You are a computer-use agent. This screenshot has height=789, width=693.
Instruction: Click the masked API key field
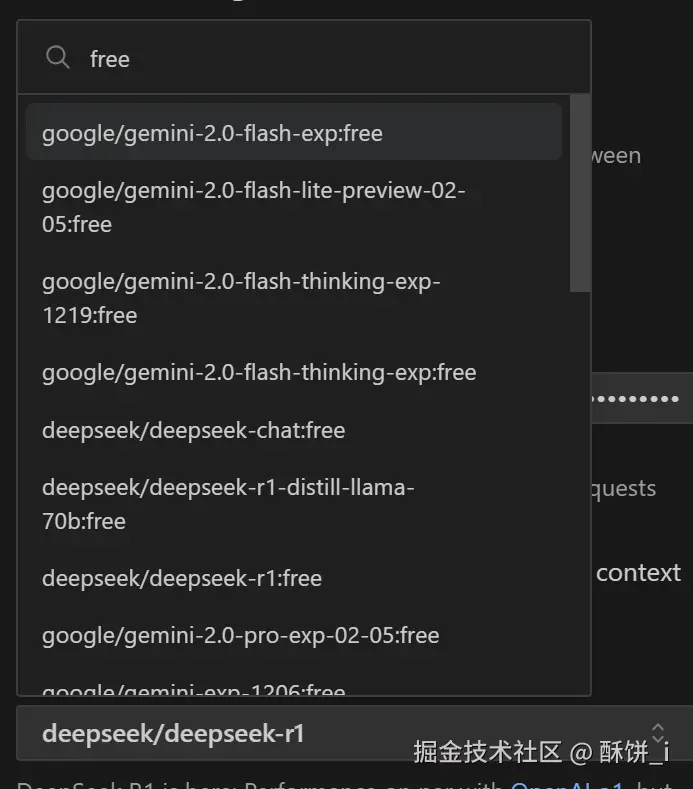coord(640,399)
